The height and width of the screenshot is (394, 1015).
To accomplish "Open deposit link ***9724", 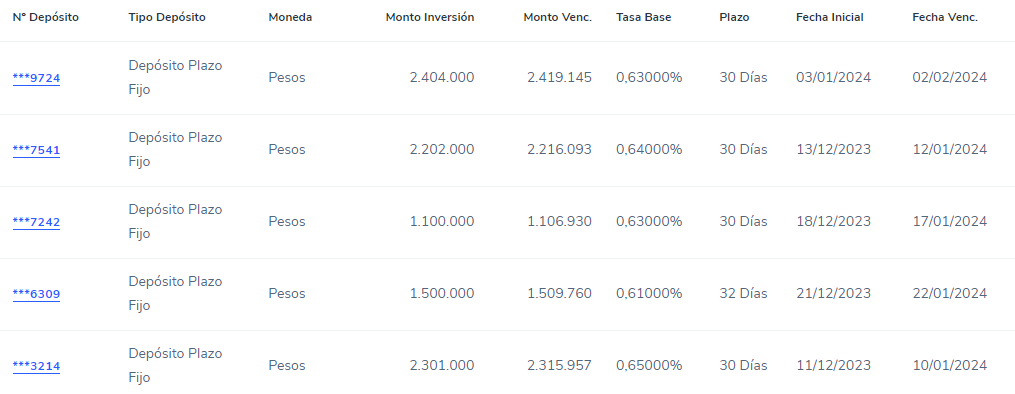I will (x=36, y=78).
